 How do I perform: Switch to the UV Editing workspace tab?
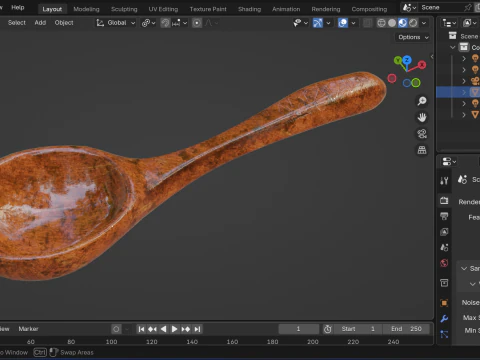point(163,9)
